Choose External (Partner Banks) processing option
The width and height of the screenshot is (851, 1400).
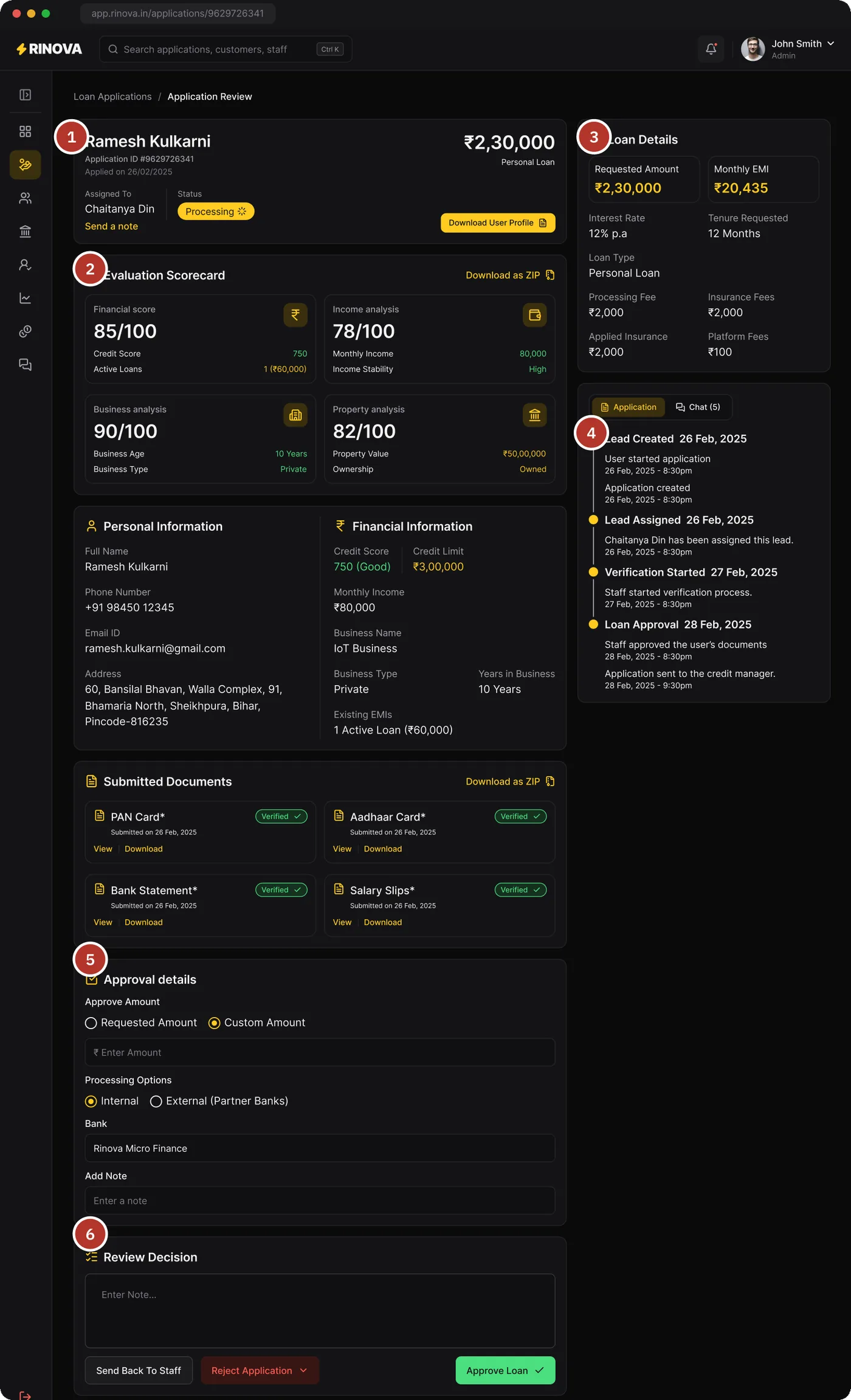click(156, 1102)
